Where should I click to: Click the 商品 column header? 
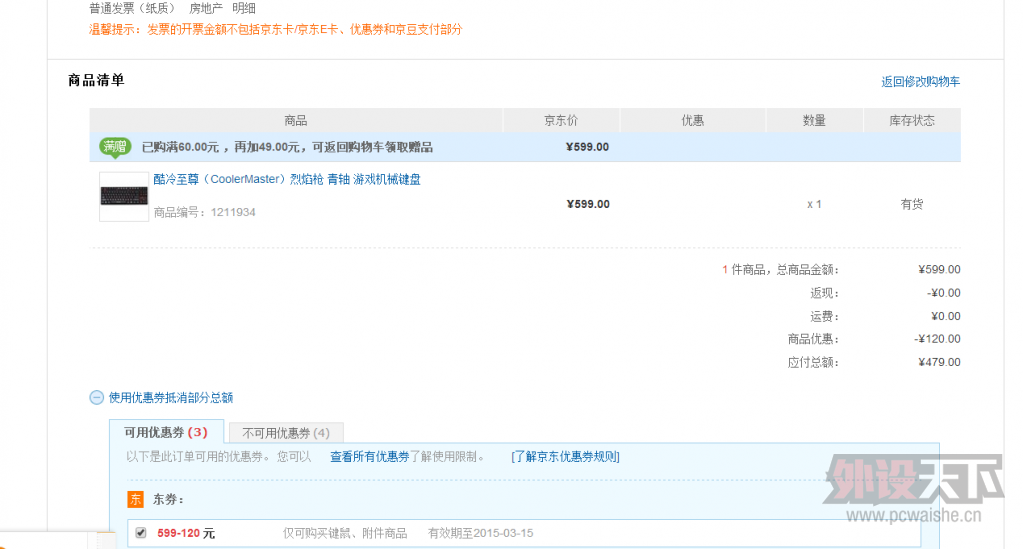coord(296,121)
